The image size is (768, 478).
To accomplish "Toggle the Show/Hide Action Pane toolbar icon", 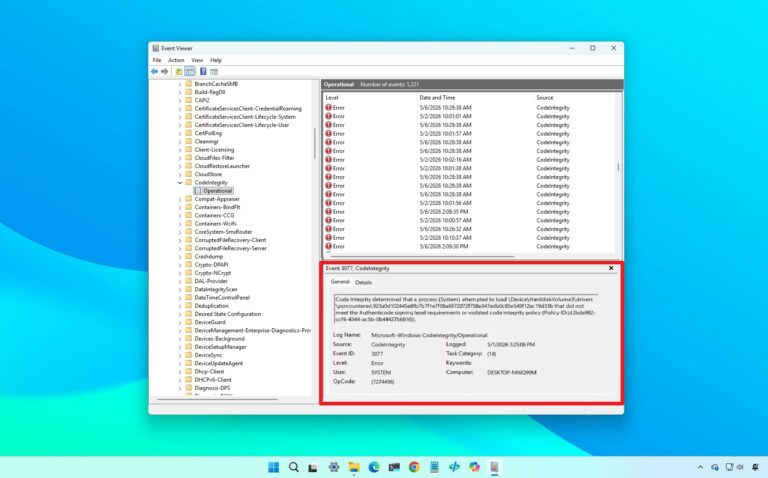I will click(x=214, y=72).
